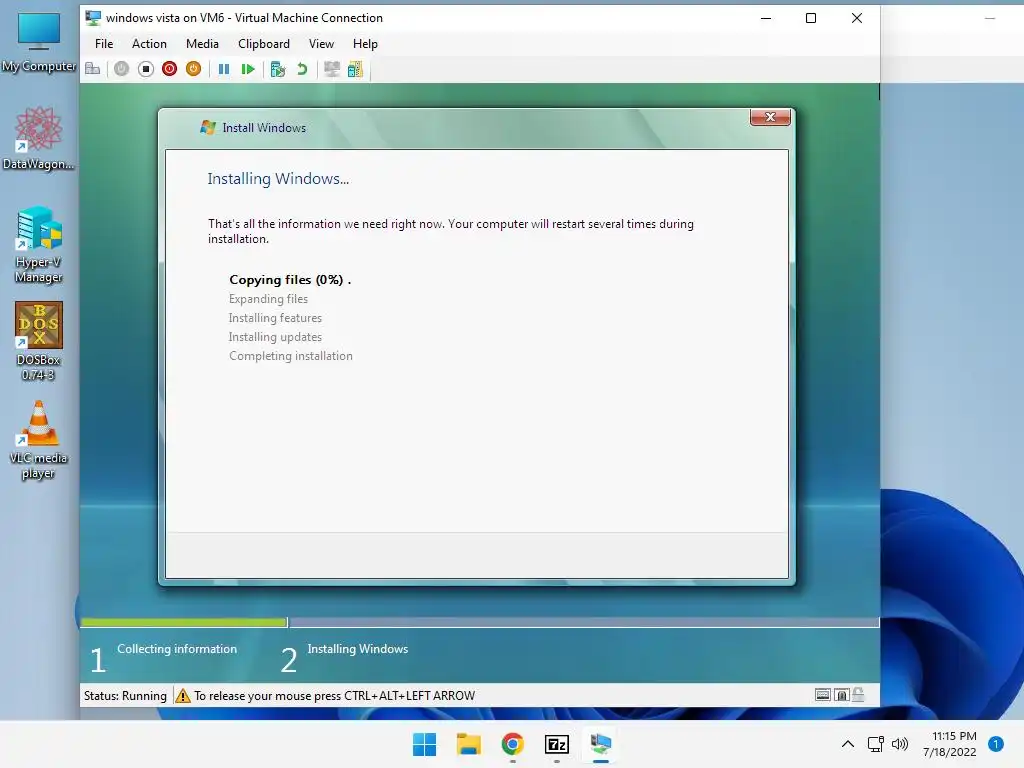This screenshot has width=1024, height=768.
Task: Click the 'Collecting information' stage label
Action: coord(177,648)
